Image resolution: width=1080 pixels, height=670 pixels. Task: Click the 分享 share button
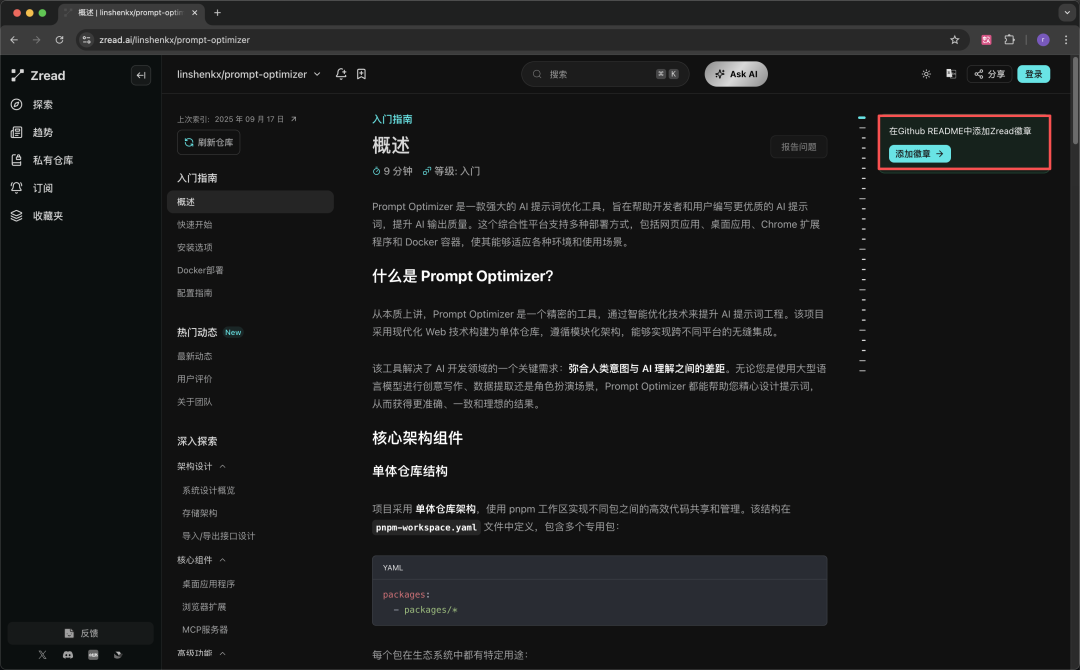(989, 74)
